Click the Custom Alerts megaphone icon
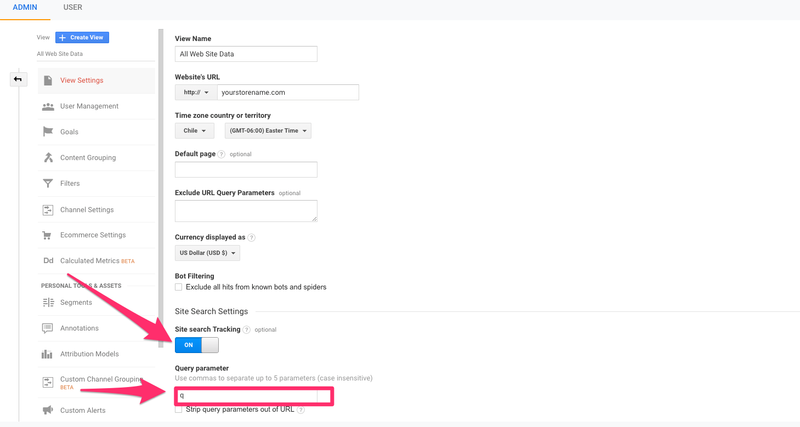Screen dimensions: 800x427 47,410
